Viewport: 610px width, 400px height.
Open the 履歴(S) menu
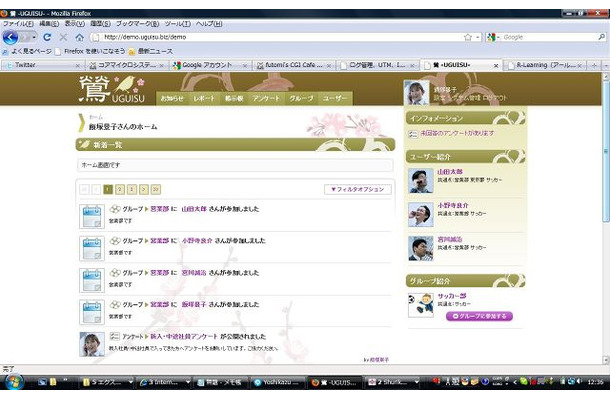(100, 23)
